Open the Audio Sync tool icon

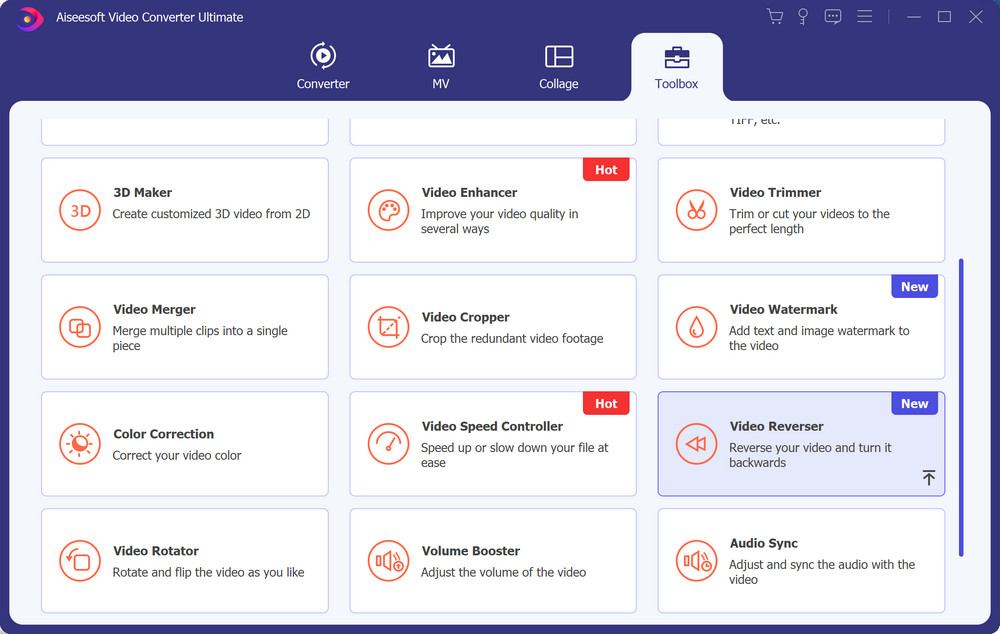click(x=696, y=561)
